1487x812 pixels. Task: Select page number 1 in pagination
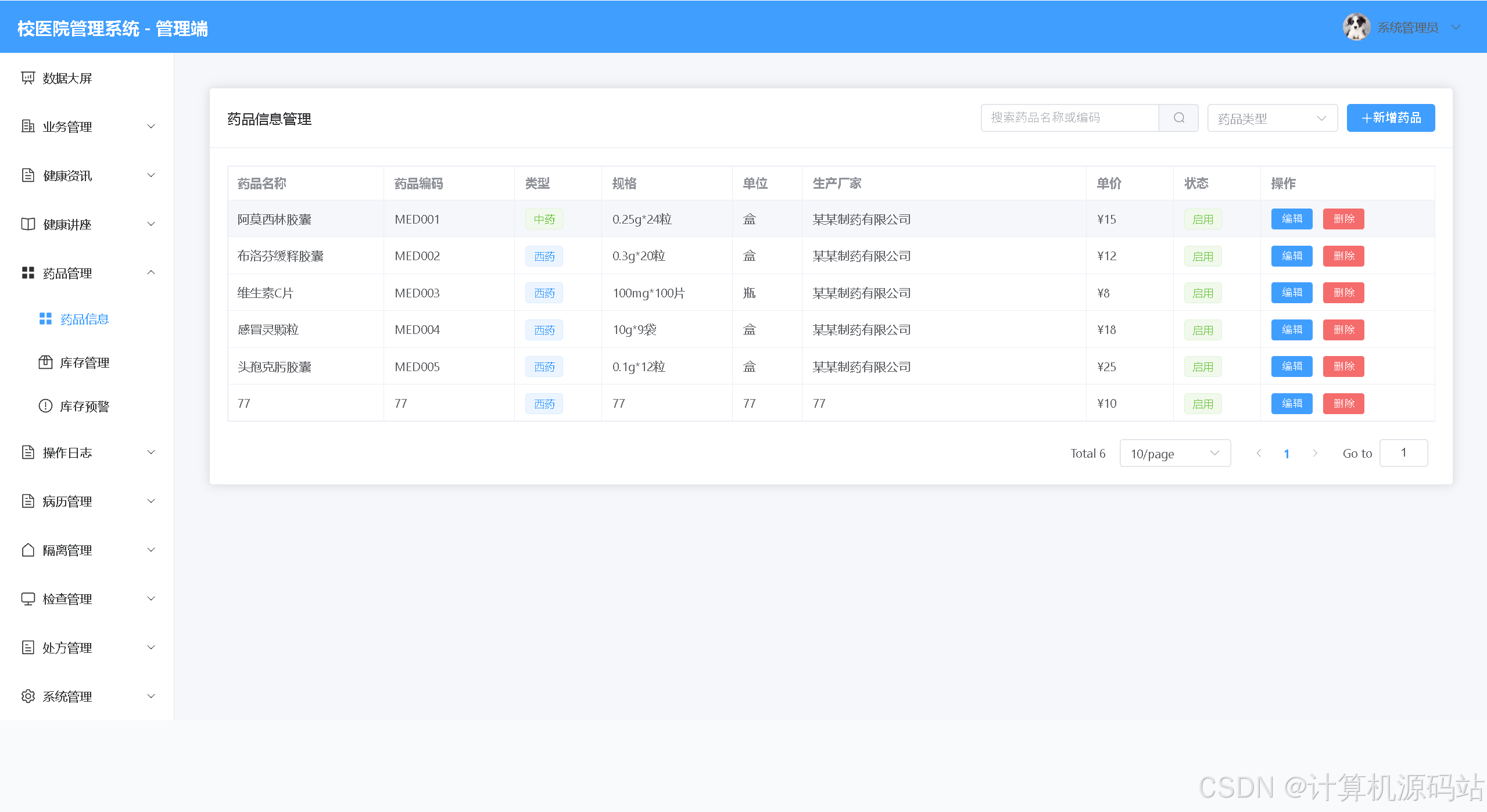pos(1287,454)
